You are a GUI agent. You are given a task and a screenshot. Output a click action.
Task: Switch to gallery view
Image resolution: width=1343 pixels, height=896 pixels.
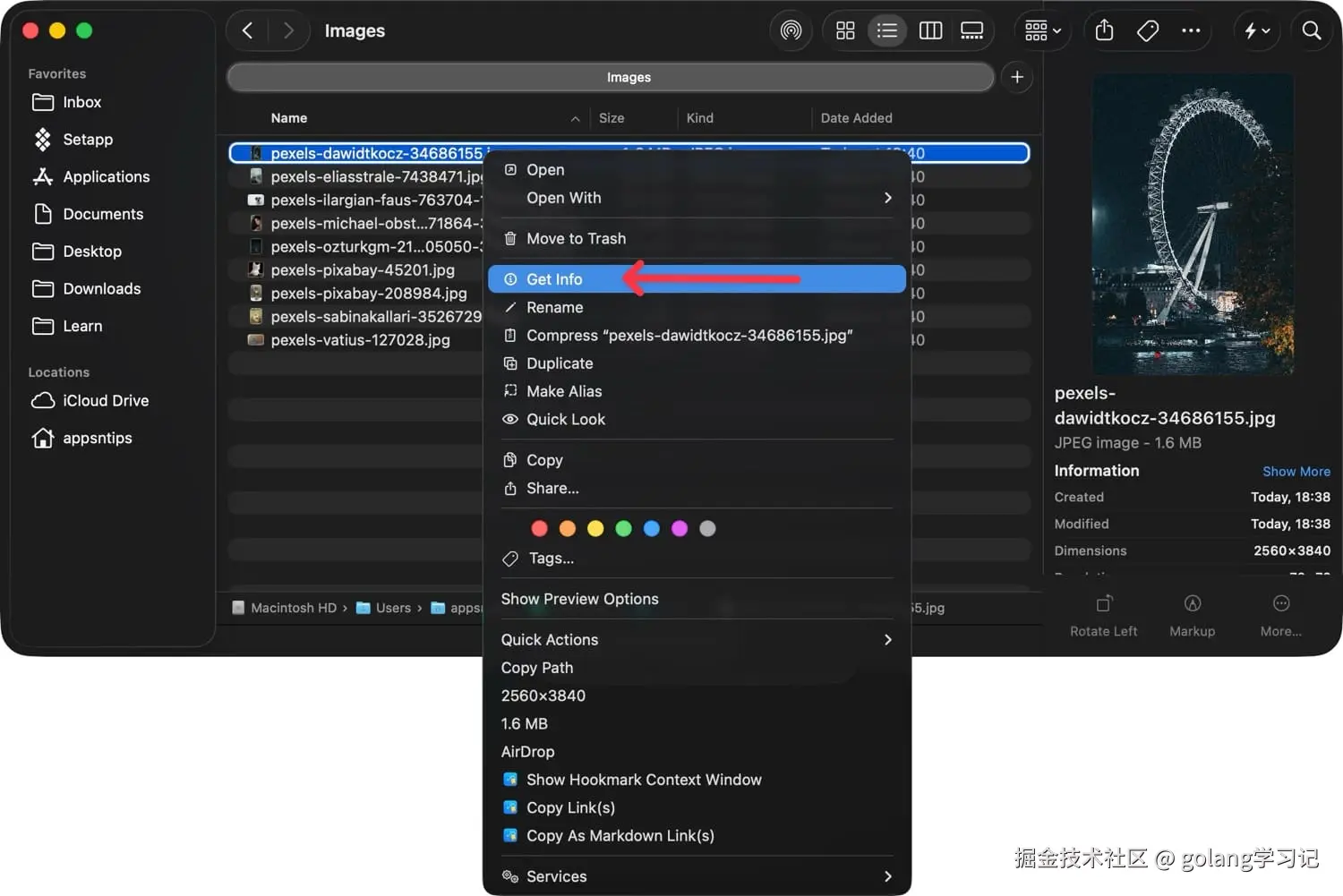971,30
